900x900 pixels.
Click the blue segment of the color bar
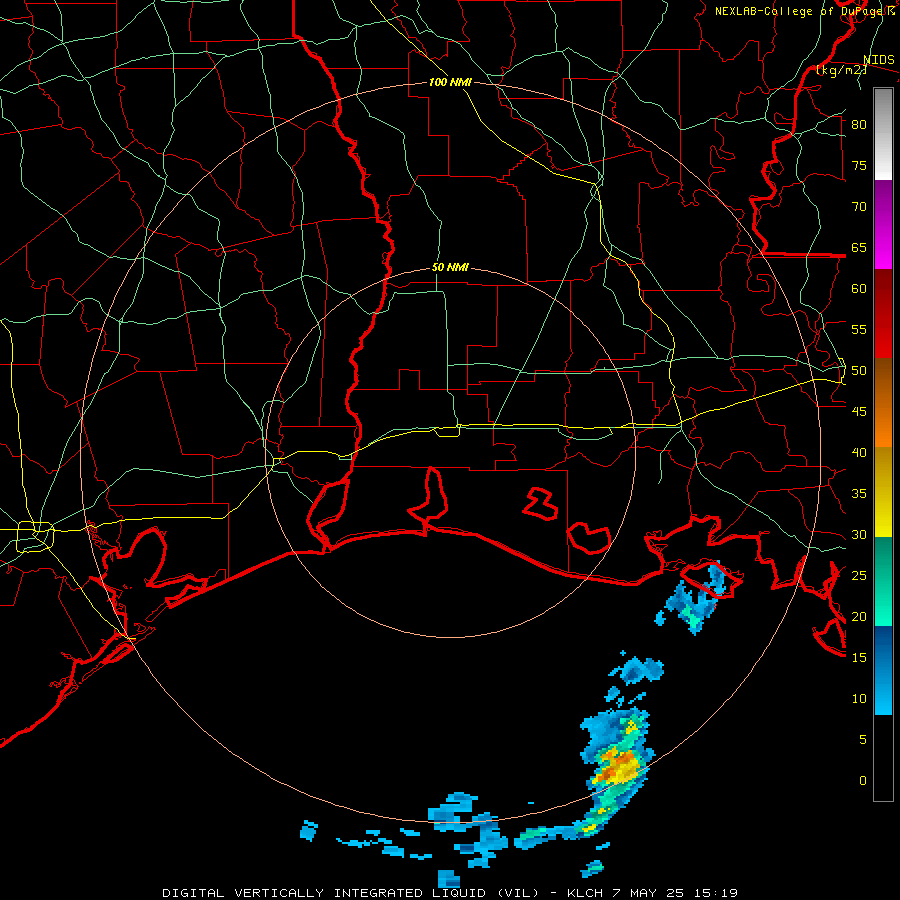point(883,670)
